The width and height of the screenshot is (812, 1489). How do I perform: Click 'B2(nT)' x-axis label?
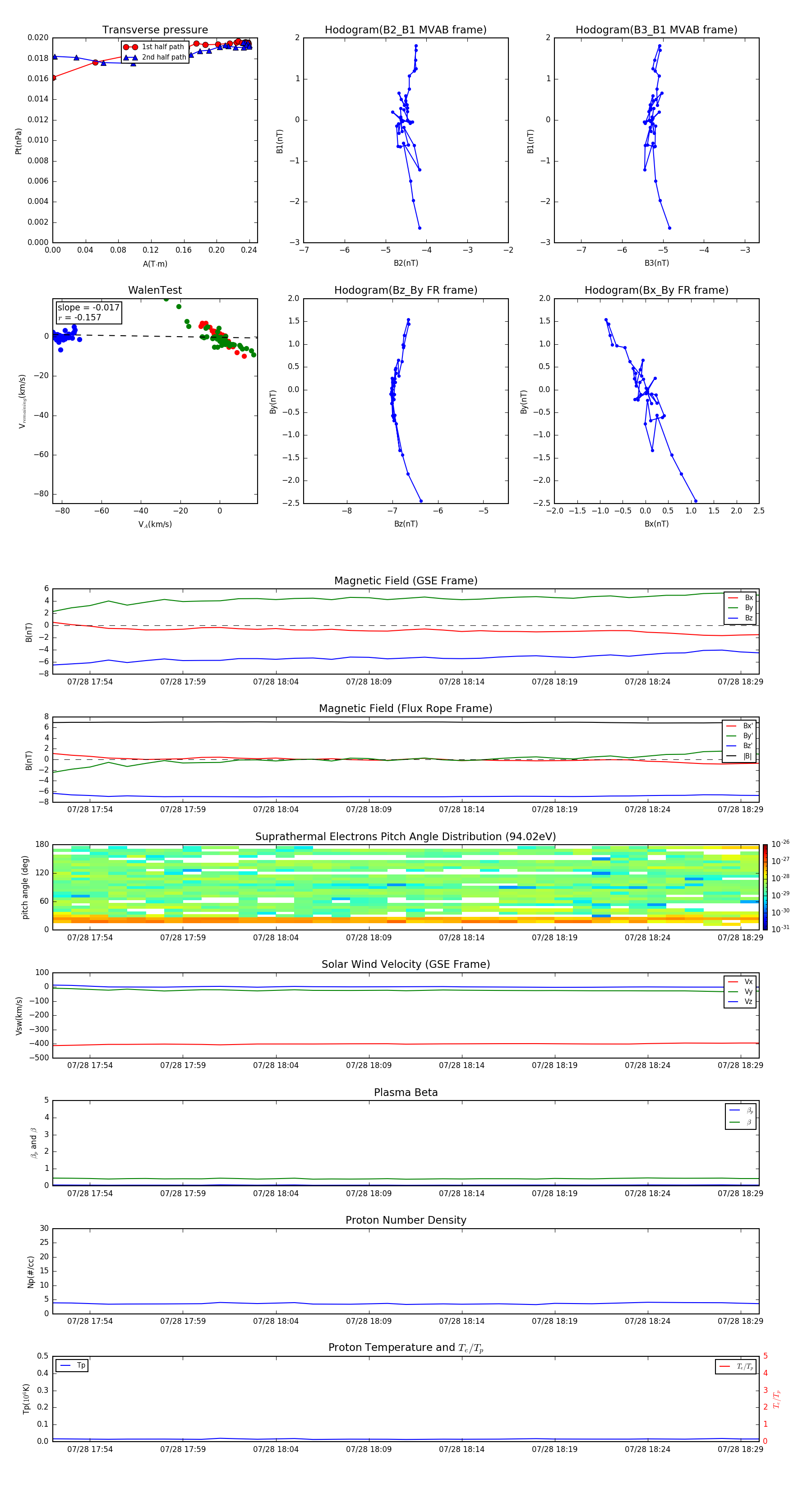pos(406,263)
